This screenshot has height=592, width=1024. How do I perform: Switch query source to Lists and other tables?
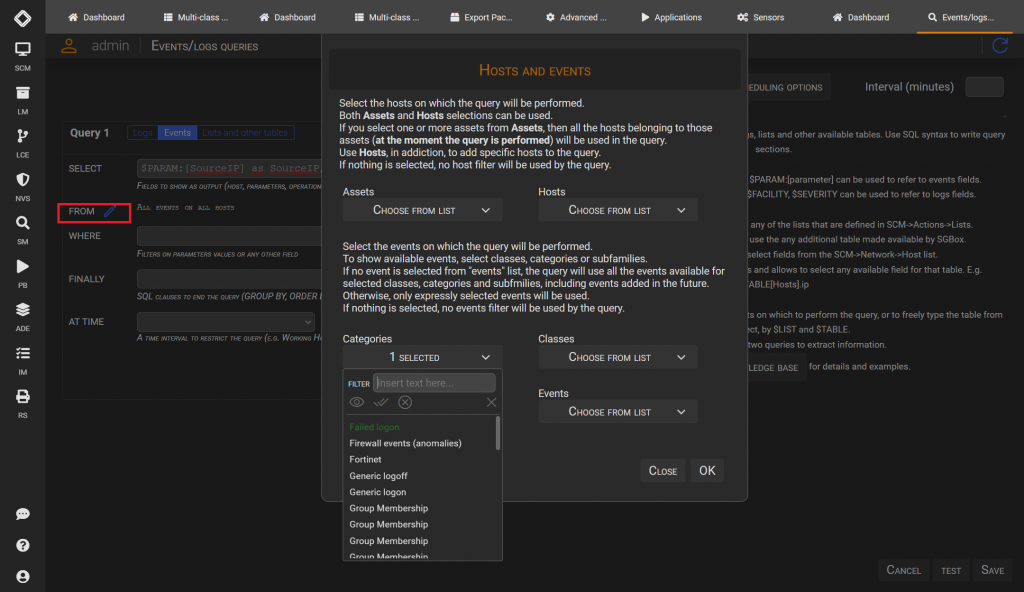(245, 133)
